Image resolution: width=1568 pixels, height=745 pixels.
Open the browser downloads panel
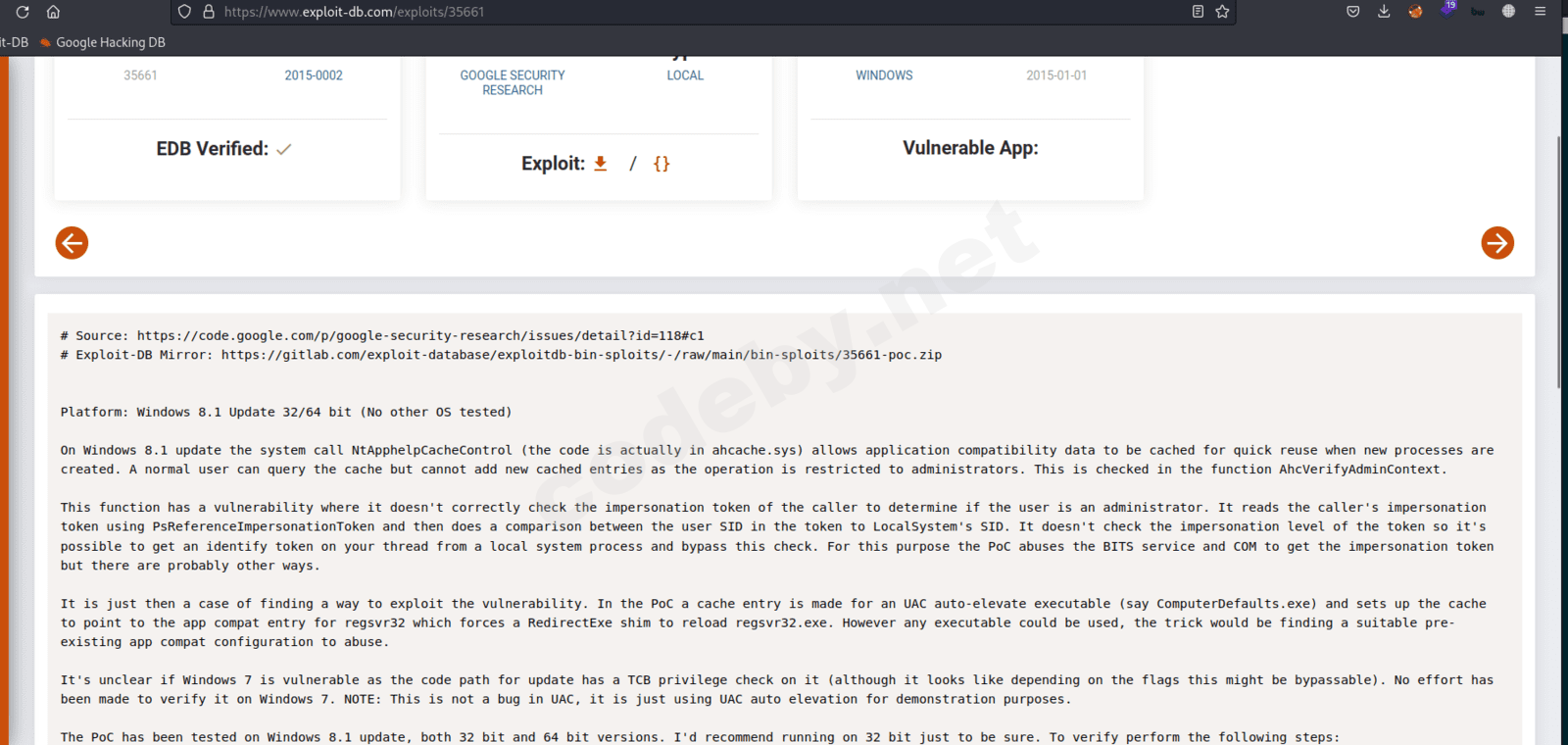click(x=1384, y=12)
